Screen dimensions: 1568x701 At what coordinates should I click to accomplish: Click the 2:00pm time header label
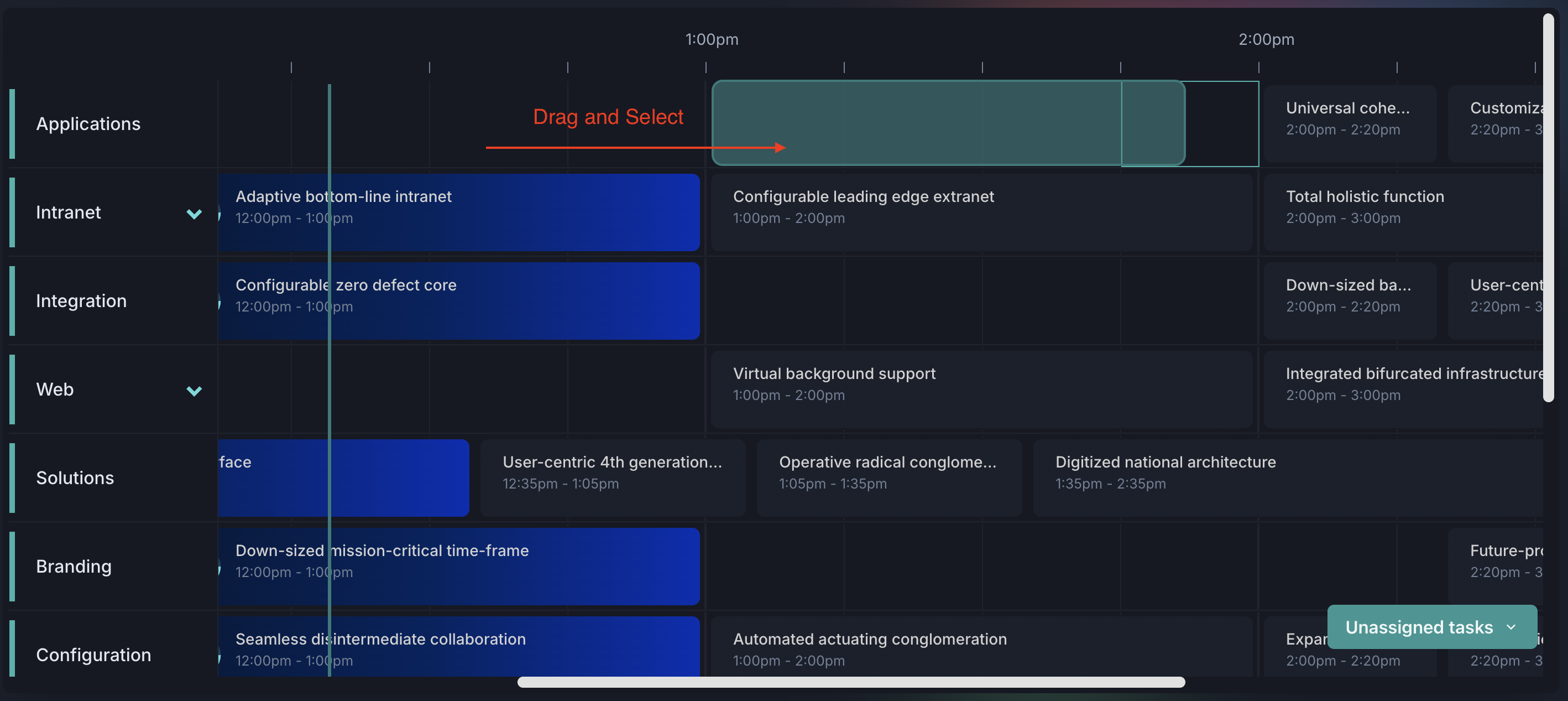click(x=1266, y=40)
